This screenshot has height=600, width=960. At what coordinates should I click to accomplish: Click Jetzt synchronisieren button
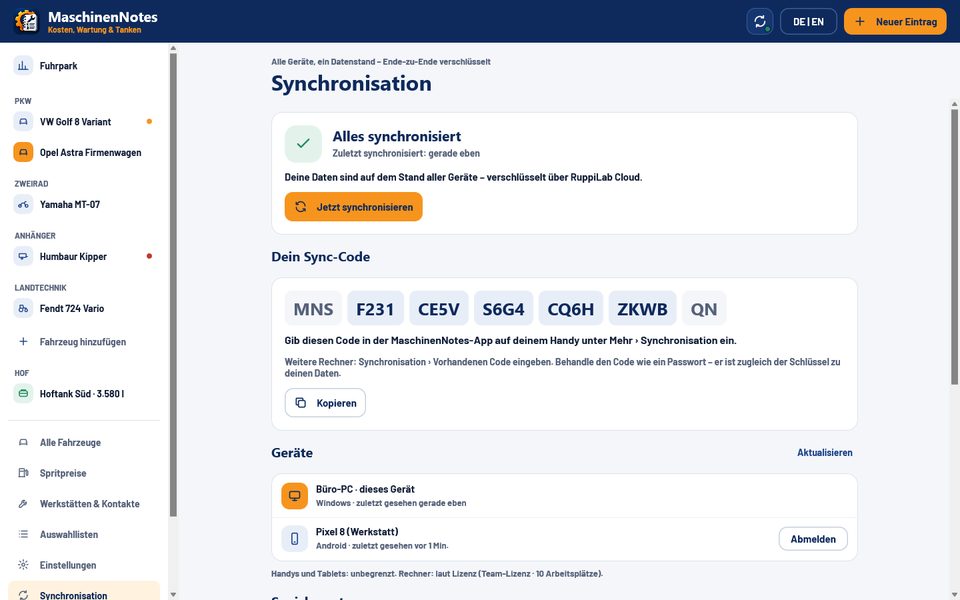coord(353,207)
